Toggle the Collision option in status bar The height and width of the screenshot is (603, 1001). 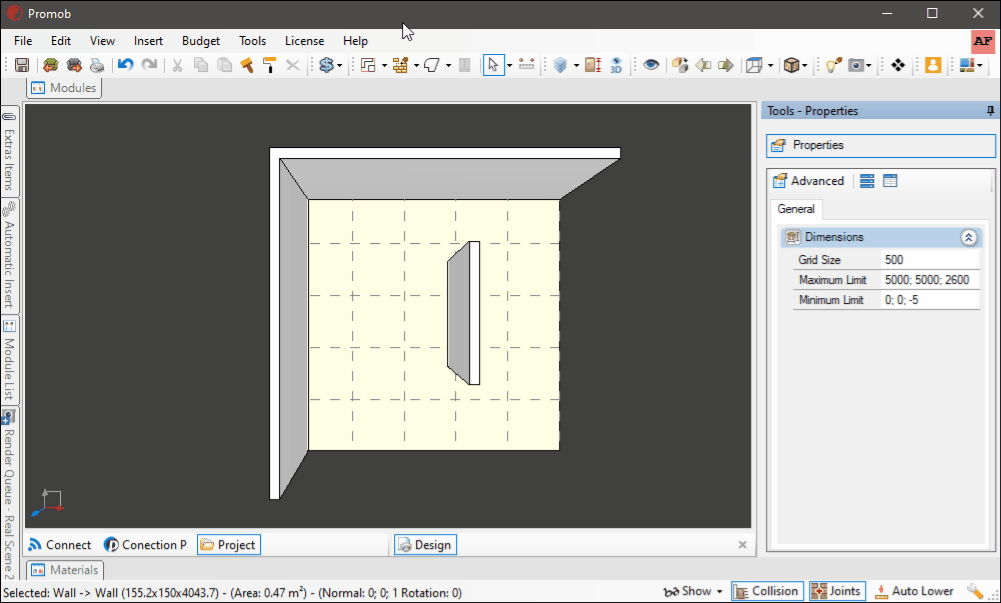pyautogui.click(x=765, y=592)
